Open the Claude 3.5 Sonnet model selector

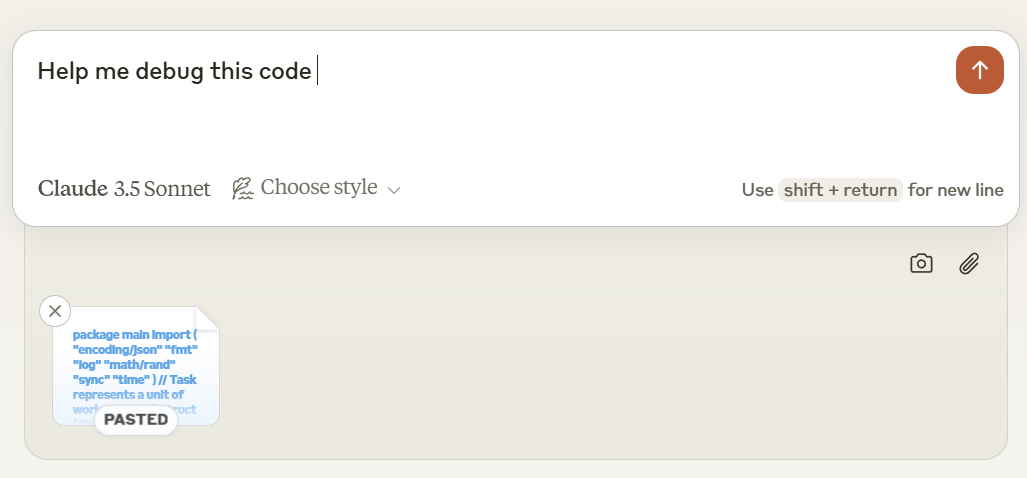124,188
